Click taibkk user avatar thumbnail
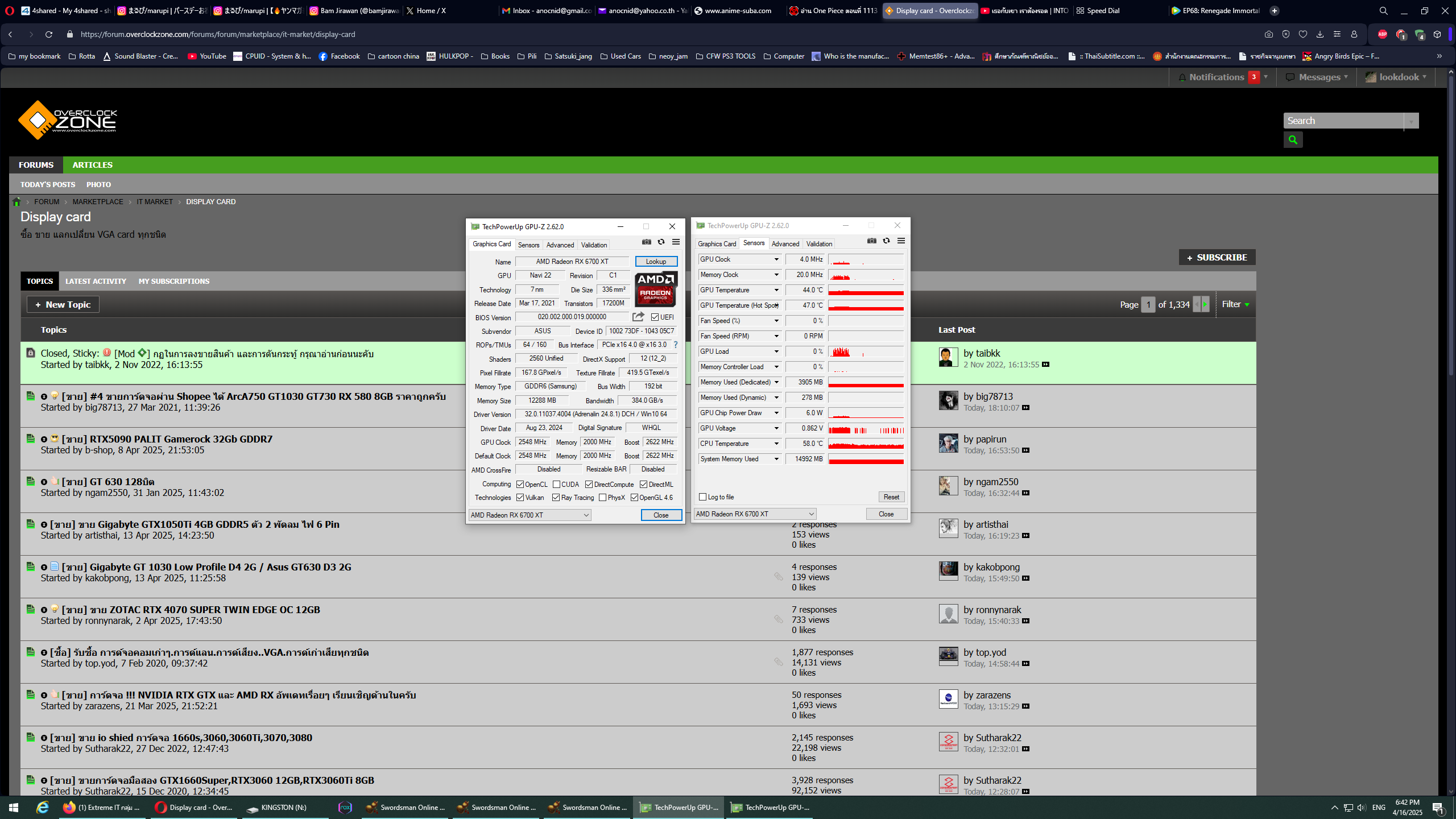This screenshot has height=819, width=1456. [948, 357]
